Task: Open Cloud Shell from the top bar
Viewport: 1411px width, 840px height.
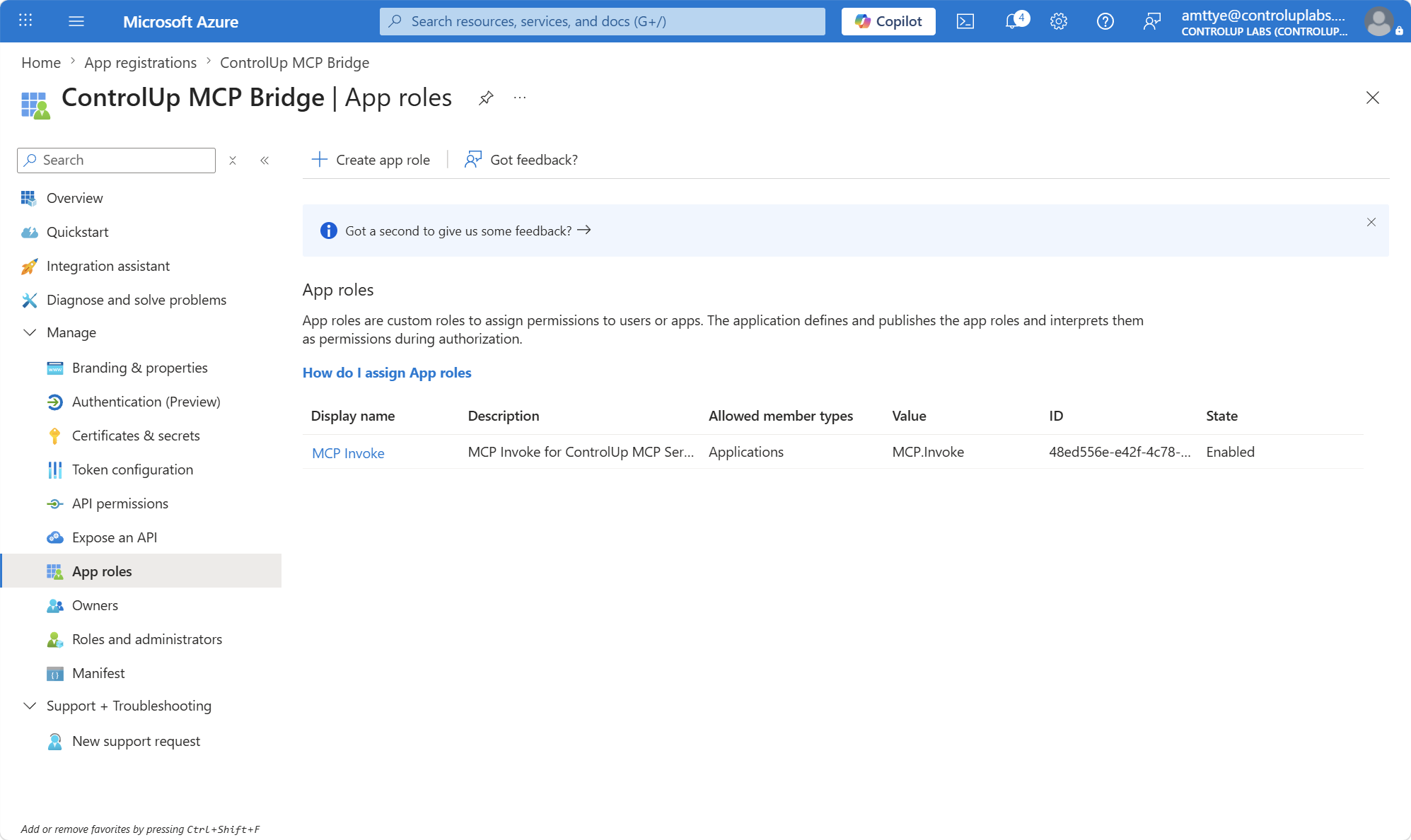Action: pos(965,21)
